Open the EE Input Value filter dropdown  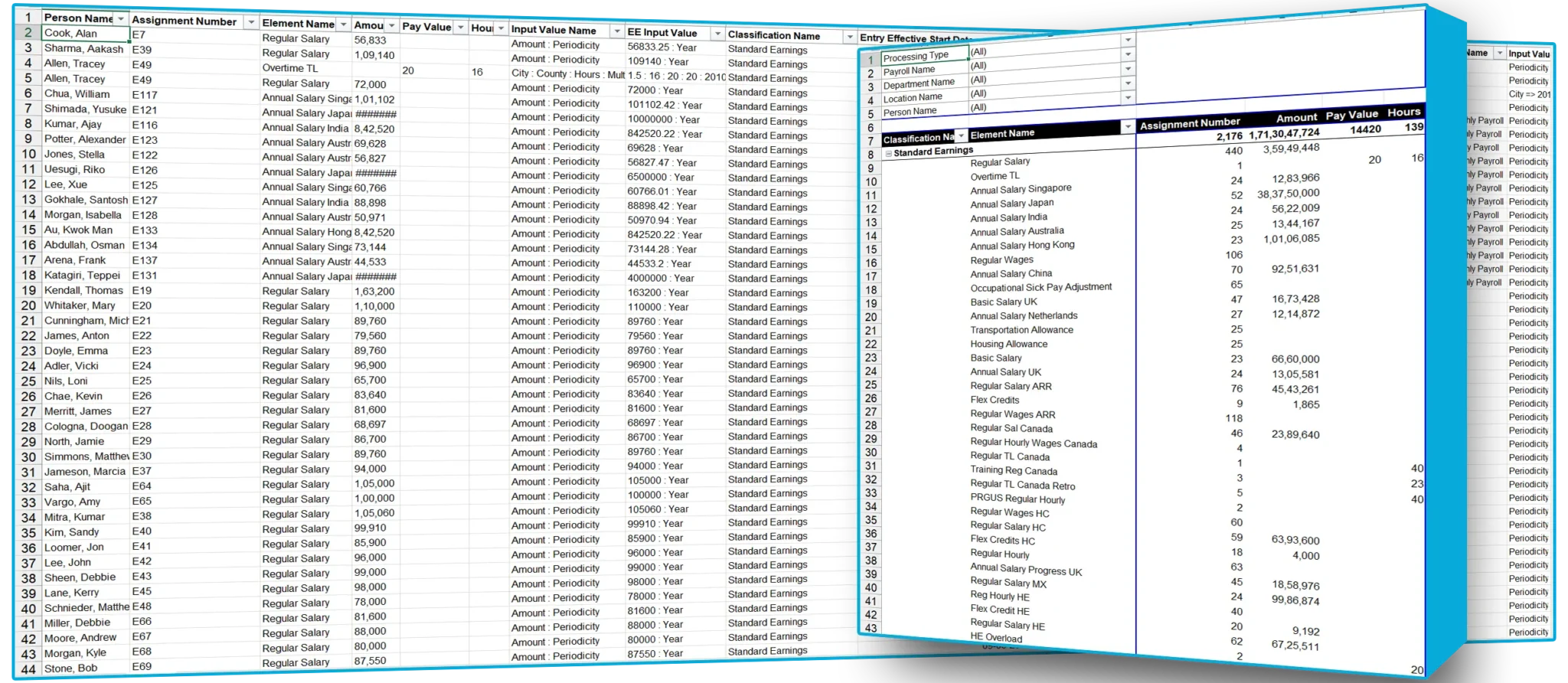[x=717, y=34]
